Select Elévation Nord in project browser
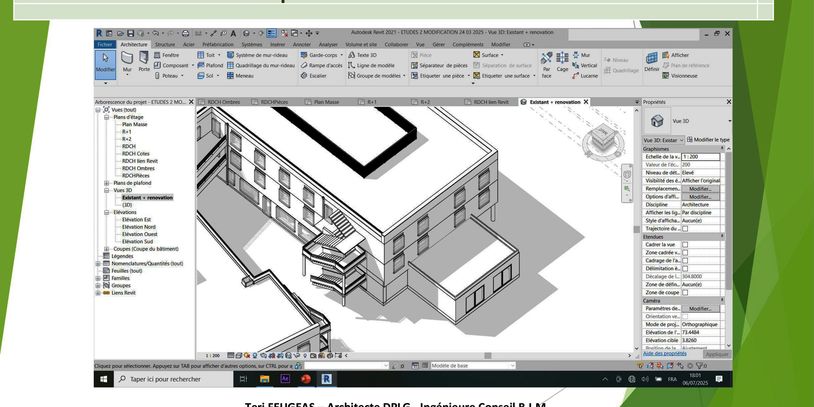Image resolution: width=814 pixels, height=407 pixels. coord(139,227)
